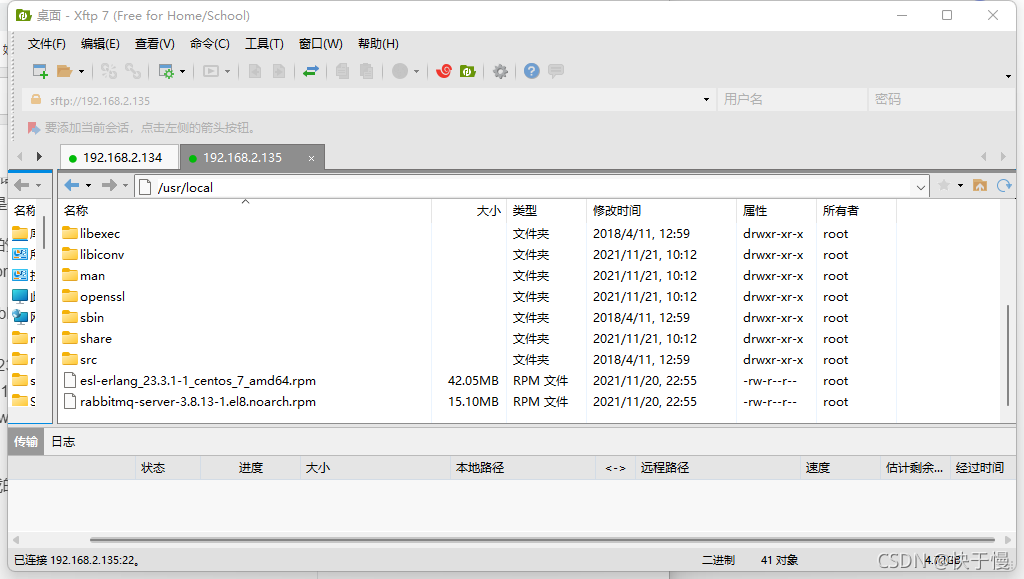Image resolution: width=1024 pixels, height=579 pixels.
Task: Click the Paste toolbar icon
Action: click(366, 71)
